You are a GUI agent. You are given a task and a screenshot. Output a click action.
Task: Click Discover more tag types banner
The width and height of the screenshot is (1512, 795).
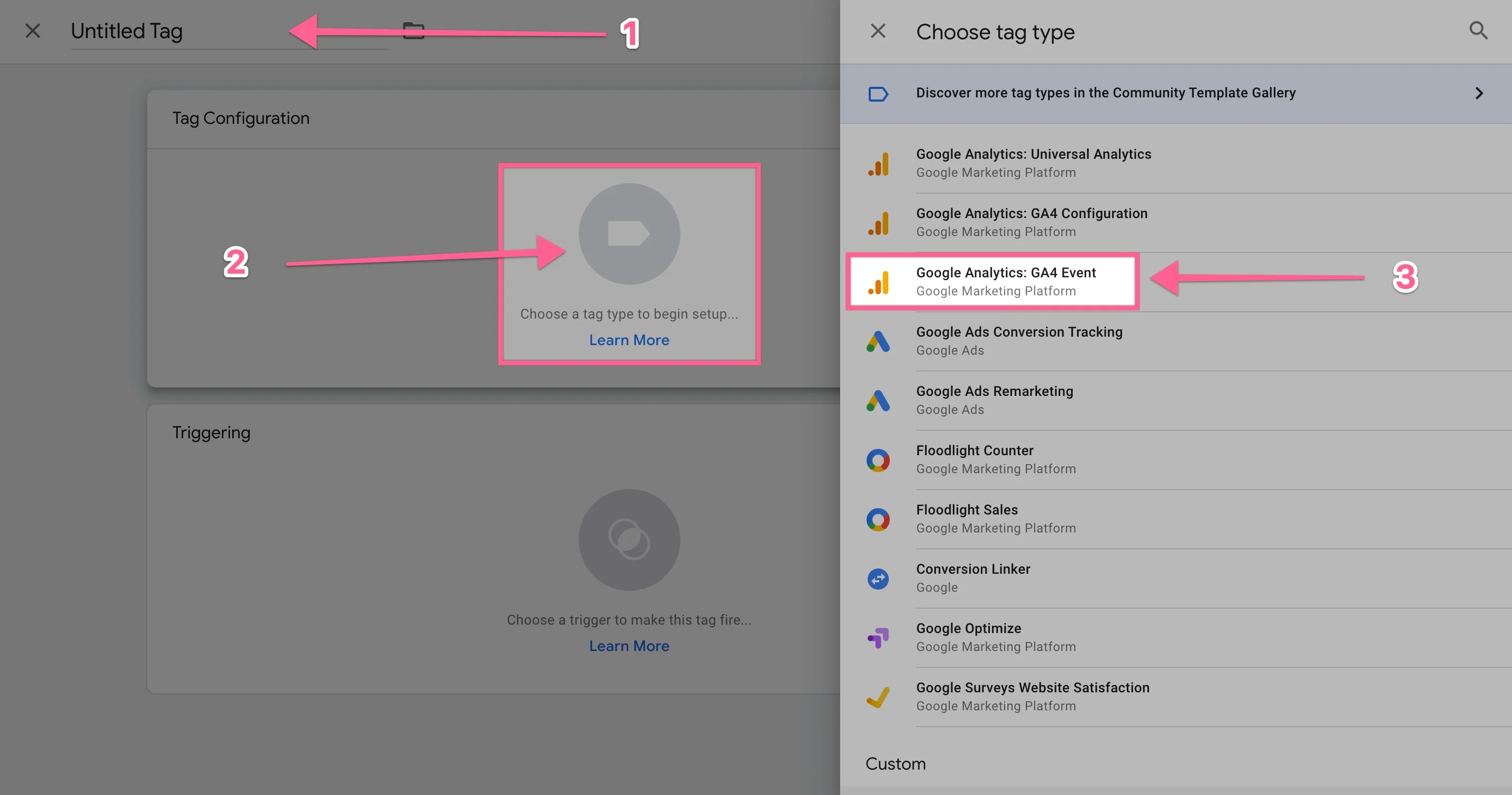(x=1105, y=93)
